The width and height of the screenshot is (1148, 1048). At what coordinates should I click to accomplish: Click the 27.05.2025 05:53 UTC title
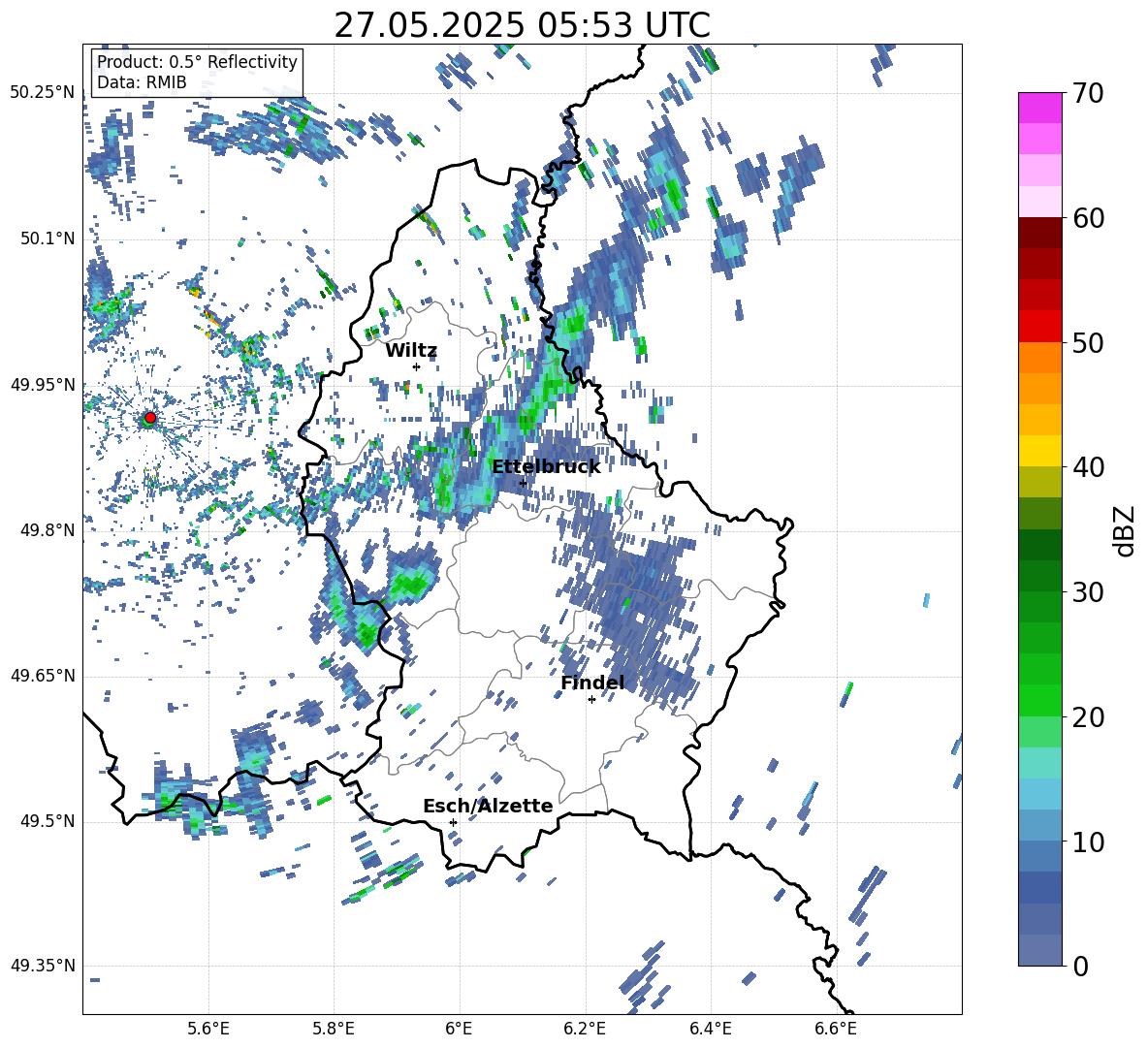[x=522, y=25]
